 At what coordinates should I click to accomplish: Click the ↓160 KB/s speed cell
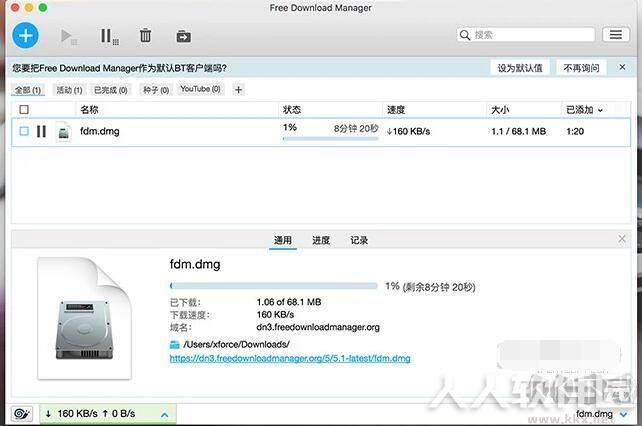(x=408, y=131)
